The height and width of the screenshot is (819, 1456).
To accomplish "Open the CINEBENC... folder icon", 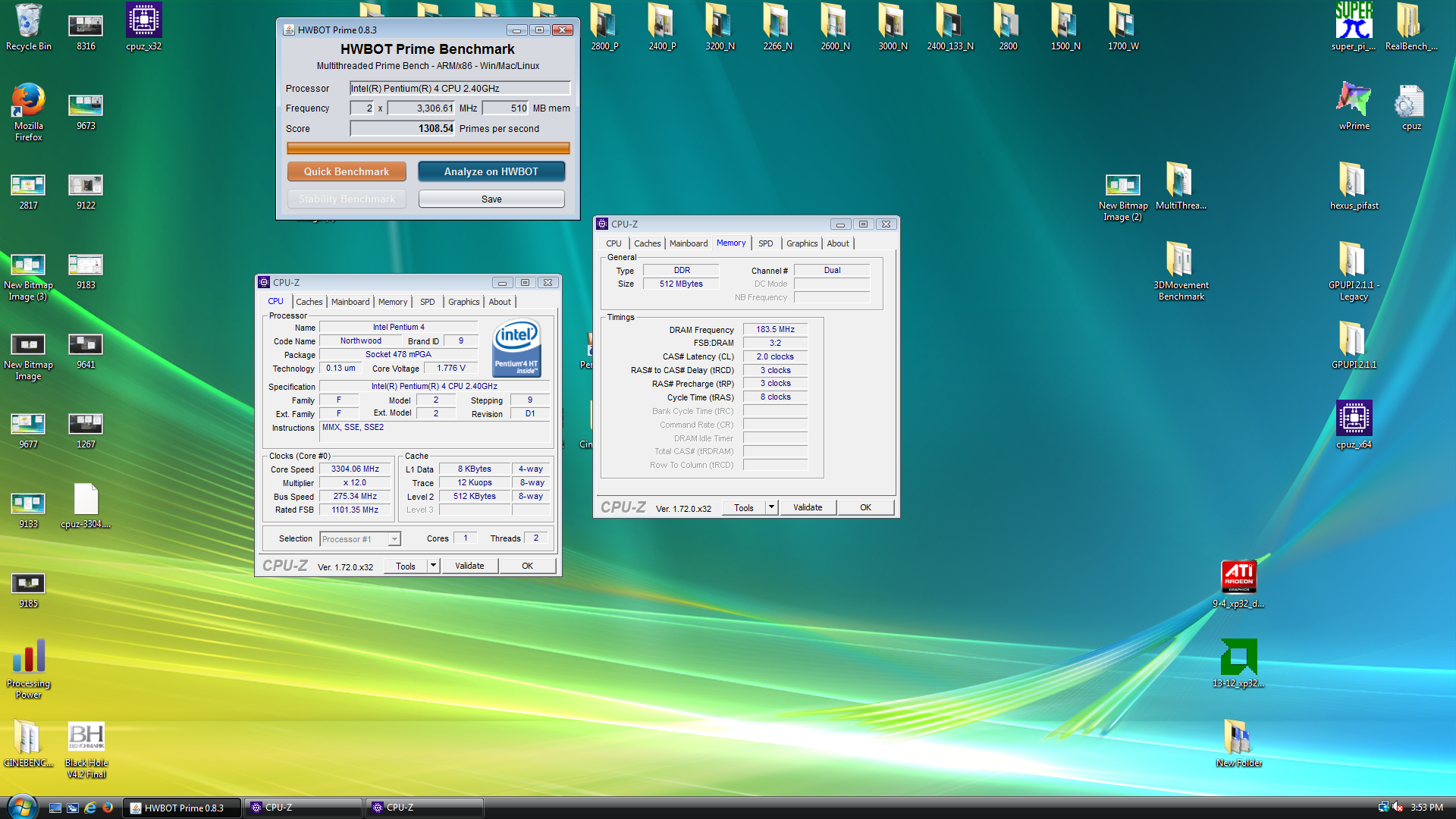I will 28,743.
